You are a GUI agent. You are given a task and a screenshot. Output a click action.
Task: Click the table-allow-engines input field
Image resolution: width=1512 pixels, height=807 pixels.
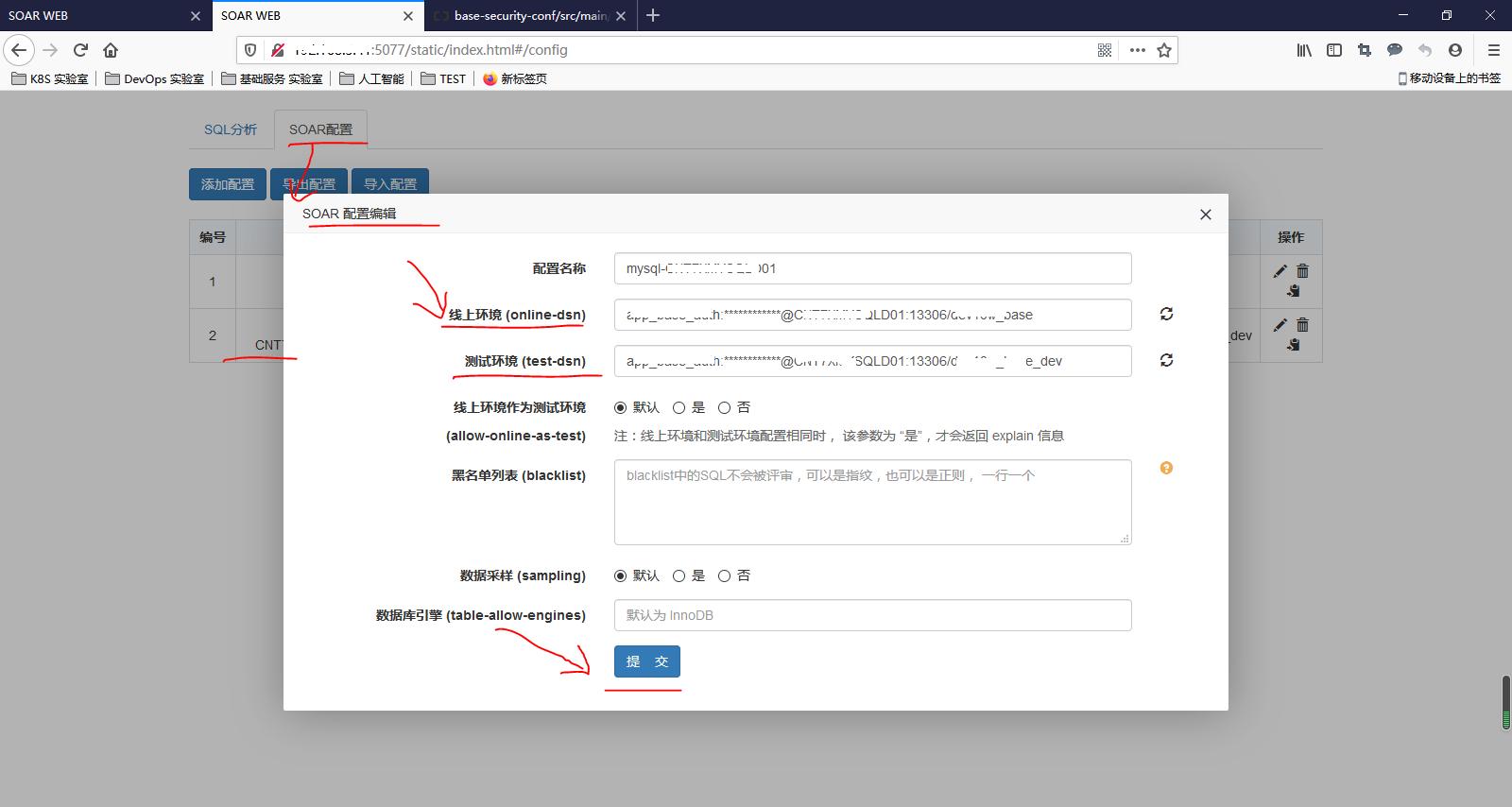tap(872, 615)
